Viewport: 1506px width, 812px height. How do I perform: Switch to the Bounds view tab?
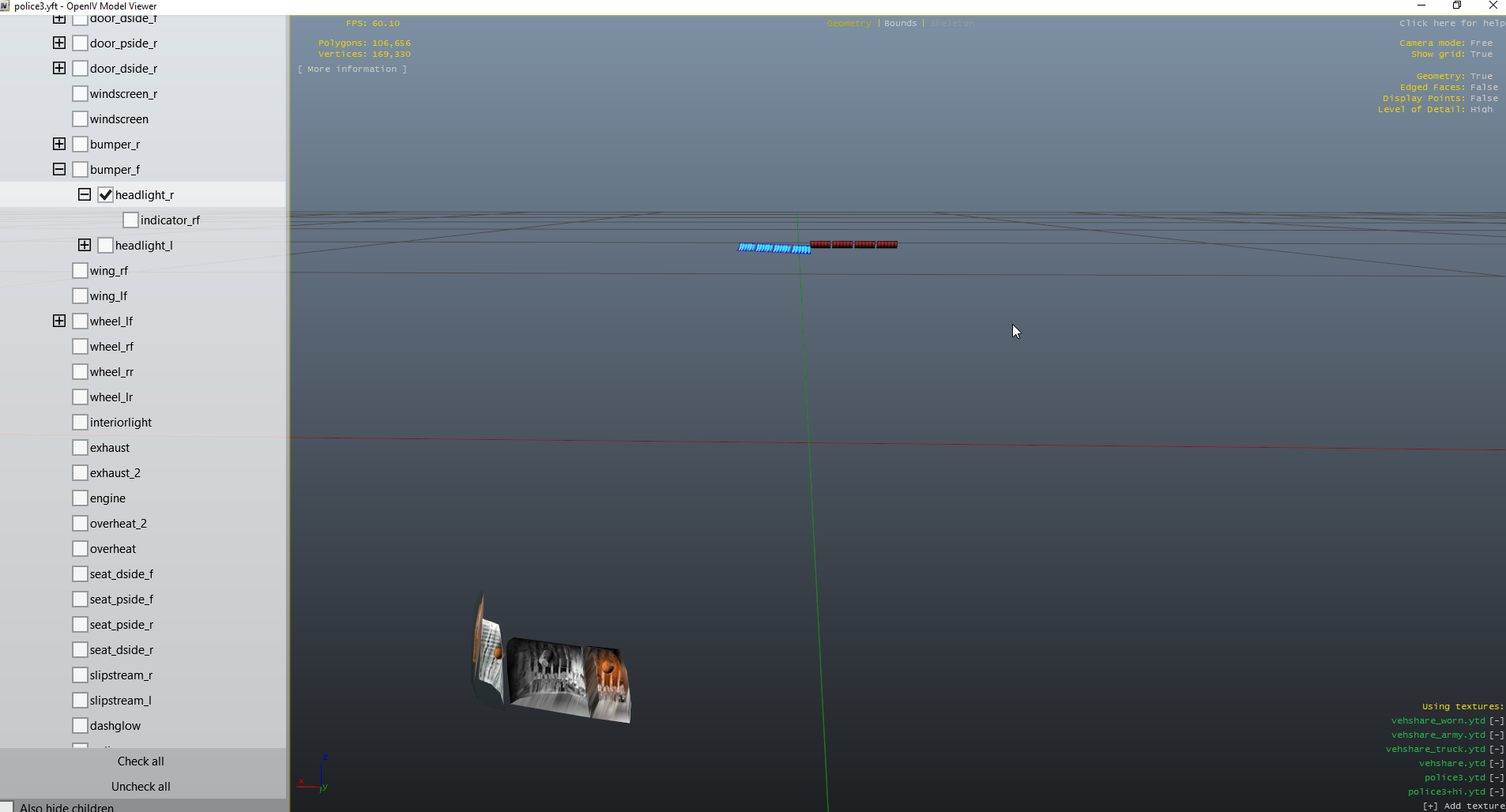coord(901,24)
